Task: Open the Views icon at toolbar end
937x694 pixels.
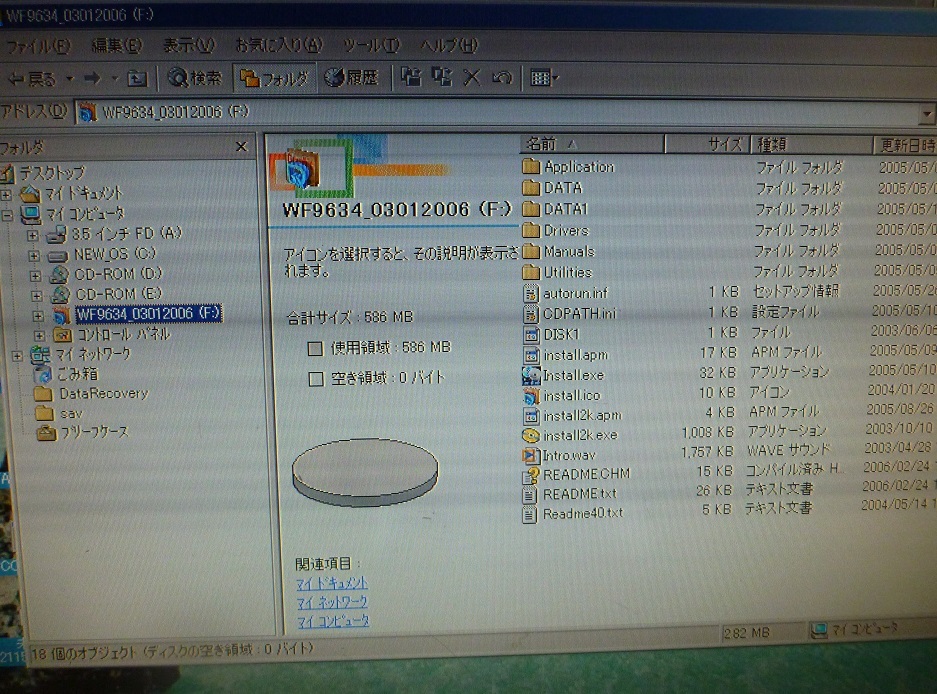Action: tap(540, 78)
